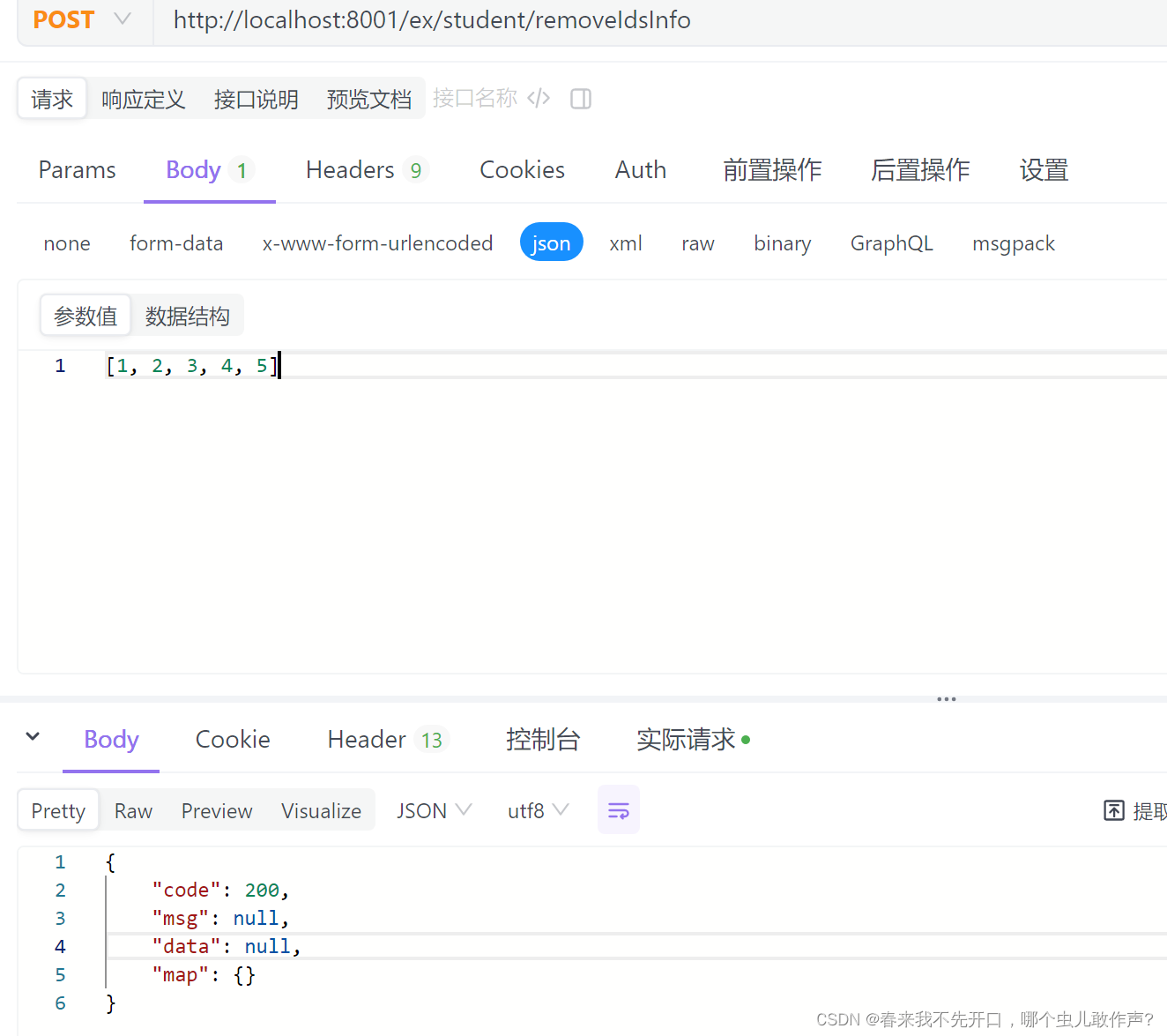Switch to the Auth tab
The width and height of the screenshot is (1167, 1036).
[641, 169]
